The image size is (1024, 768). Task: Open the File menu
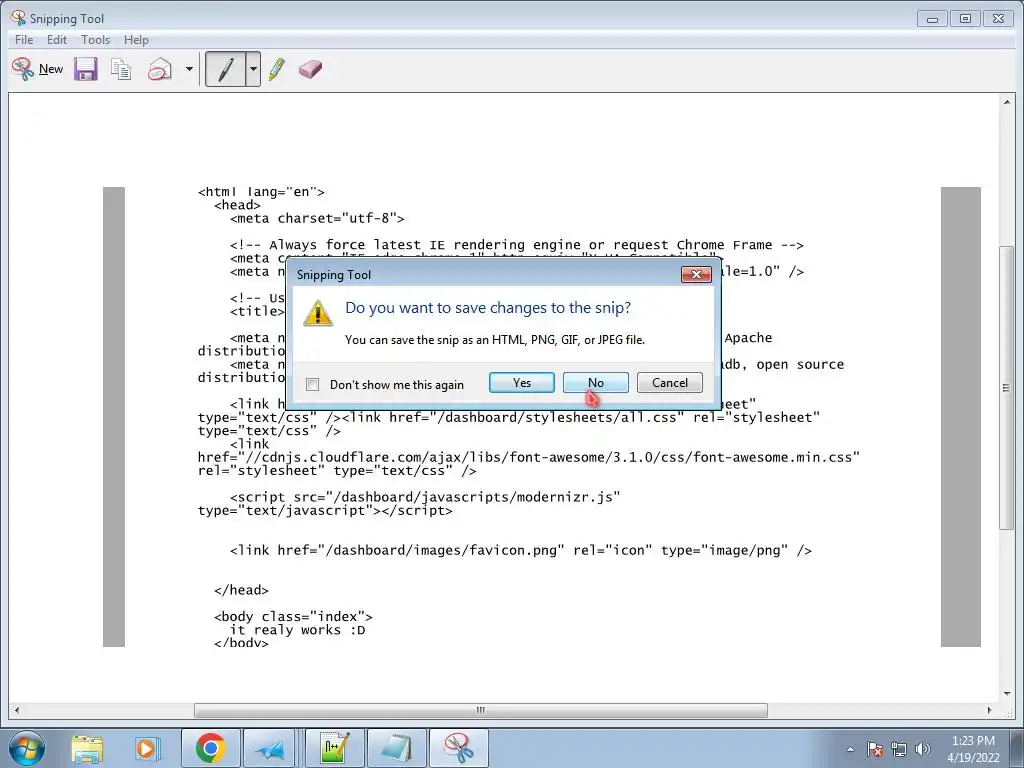click(x=24, y=40)
